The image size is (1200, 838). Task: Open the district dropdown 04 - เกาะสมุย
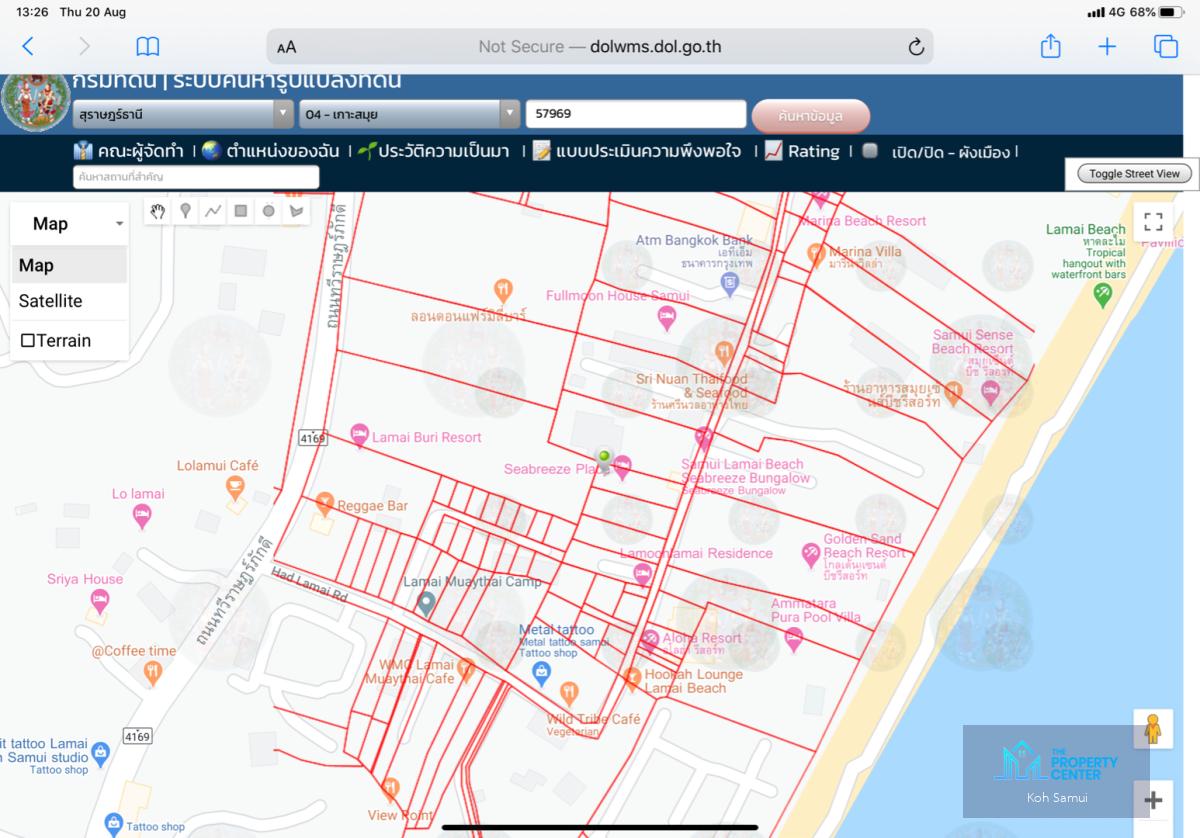pos(410,114)
